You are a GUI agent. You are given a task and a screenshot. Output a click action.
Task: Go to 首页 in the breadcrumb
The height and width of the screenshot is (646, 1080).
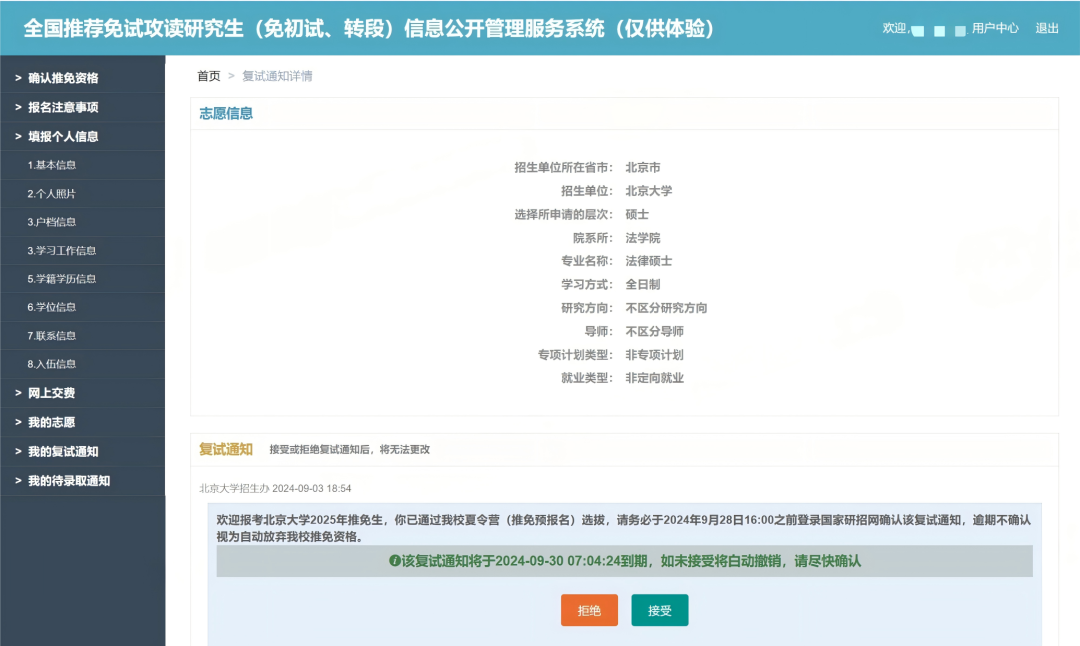(x=208, y=76)
